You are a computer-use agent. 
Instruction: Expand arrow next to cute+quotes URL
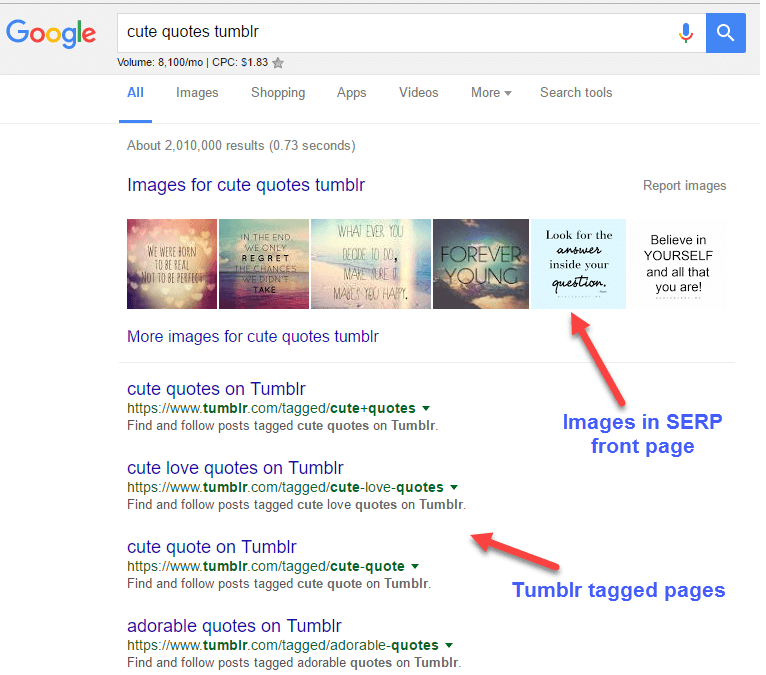point(426,408)
